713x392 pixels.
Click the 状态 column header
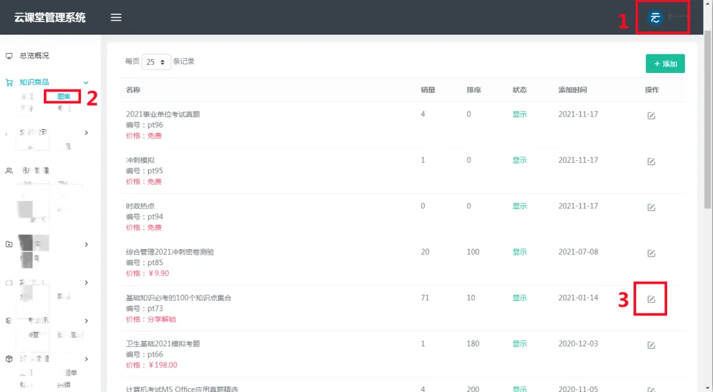520,90
